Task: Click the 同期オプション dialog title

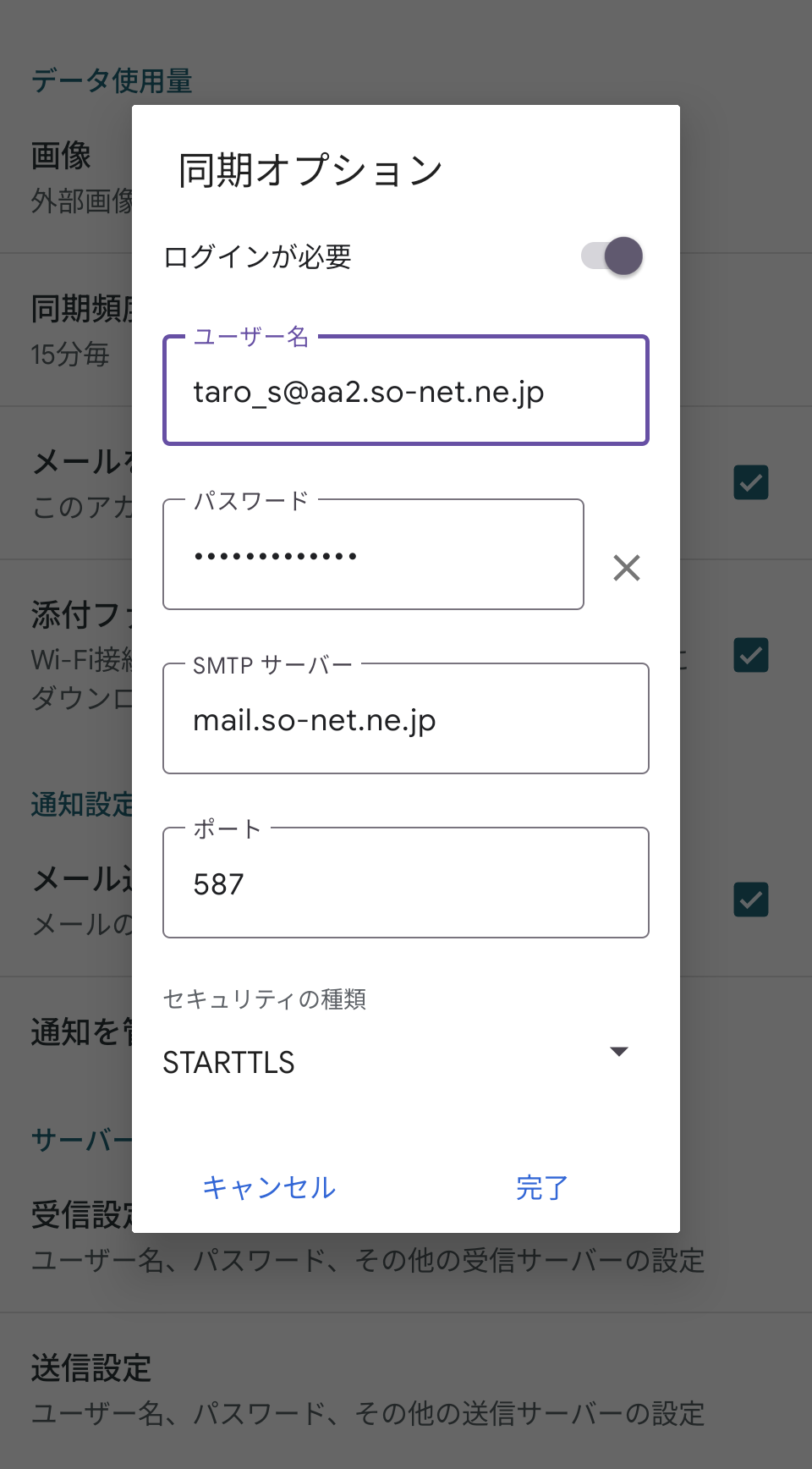Action: (x=310, y=171)
